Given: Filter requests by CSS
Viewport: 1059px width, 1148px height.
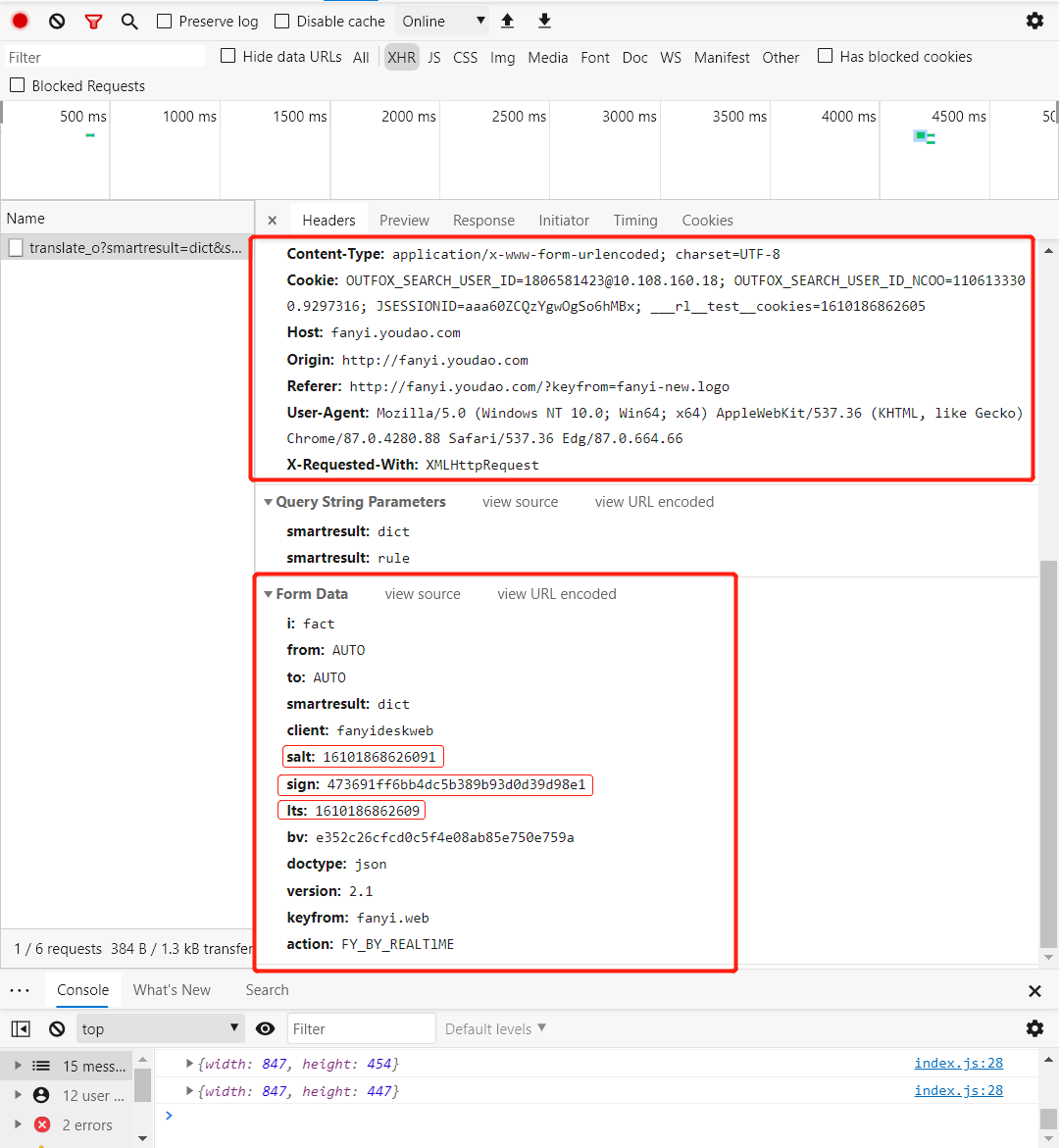Looking at the screenshot, I should [465, 57].
